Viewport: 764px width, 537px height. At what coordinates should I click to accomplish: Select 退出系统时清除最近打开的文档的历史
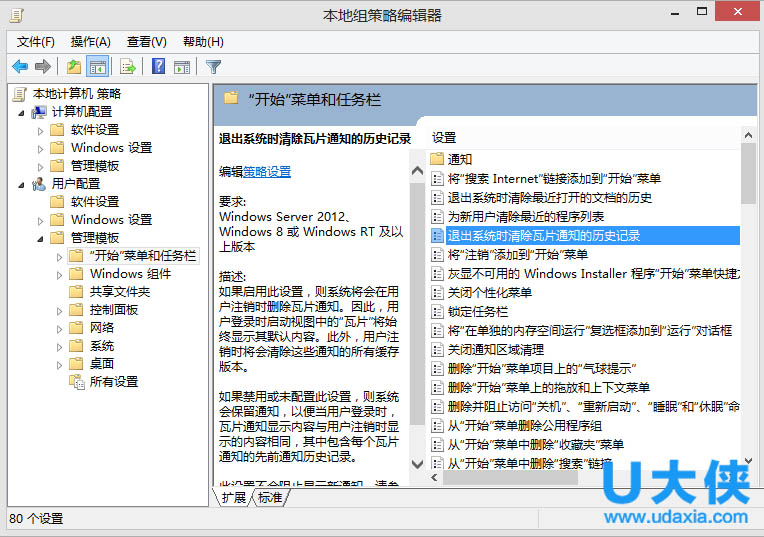[550, 197]
